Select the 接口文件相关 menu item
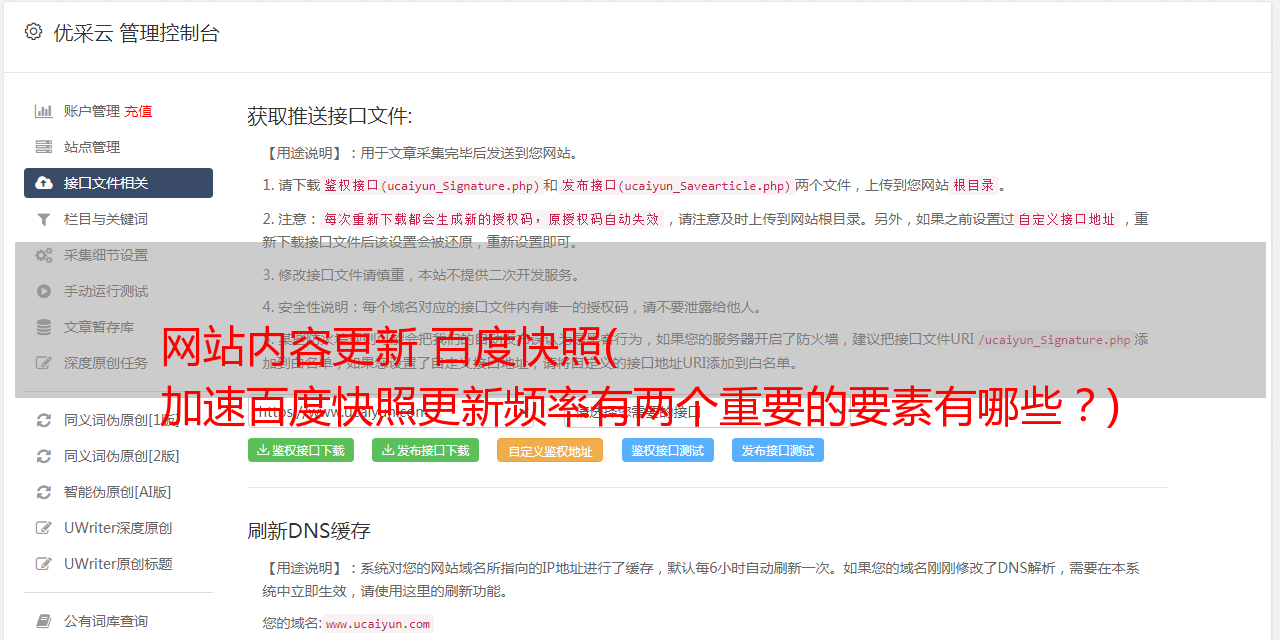The image size is (1280, 640). pyautogui.click(x=118, y=183)
